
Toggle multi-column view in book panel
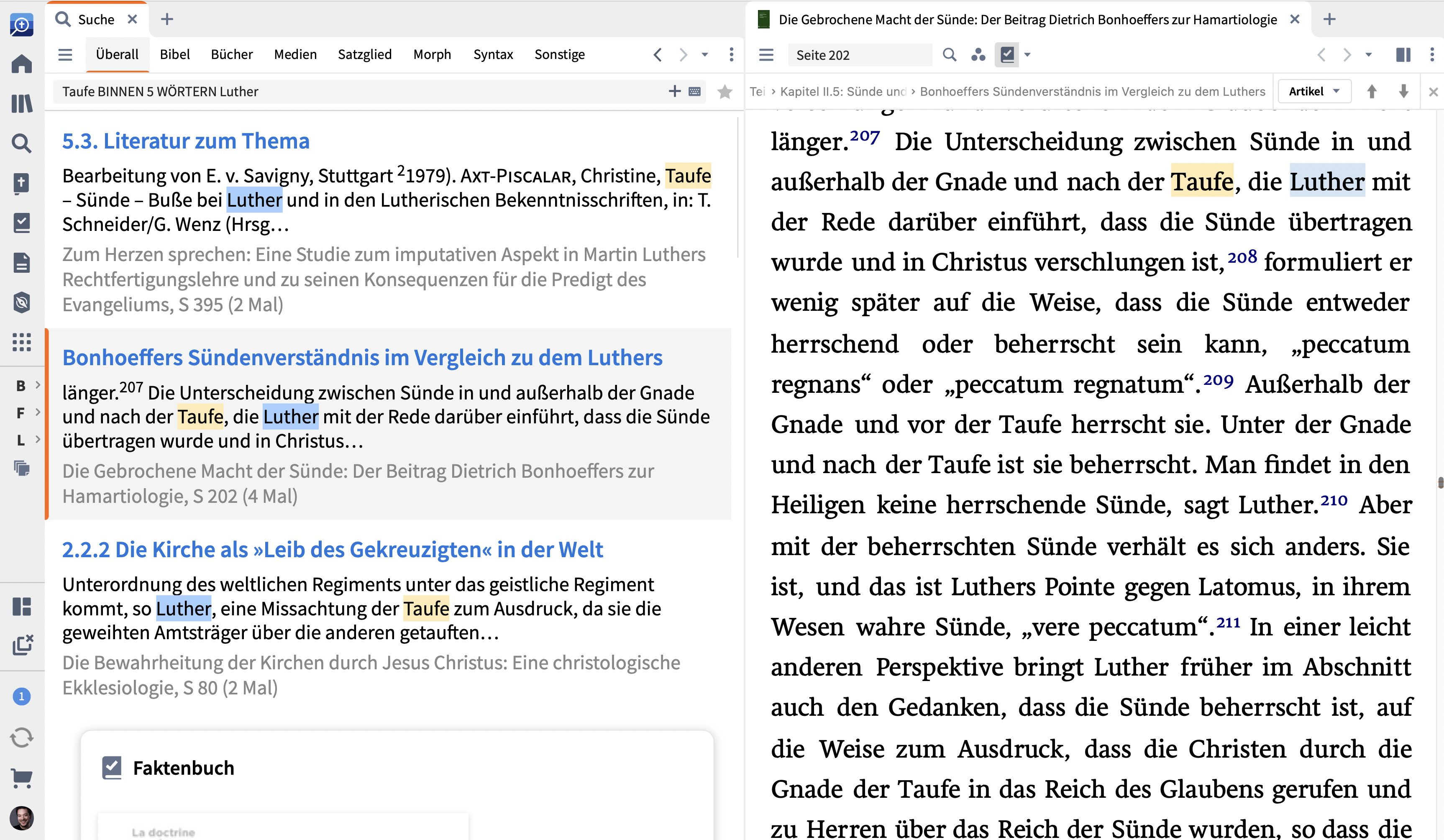pos(1403,55)
